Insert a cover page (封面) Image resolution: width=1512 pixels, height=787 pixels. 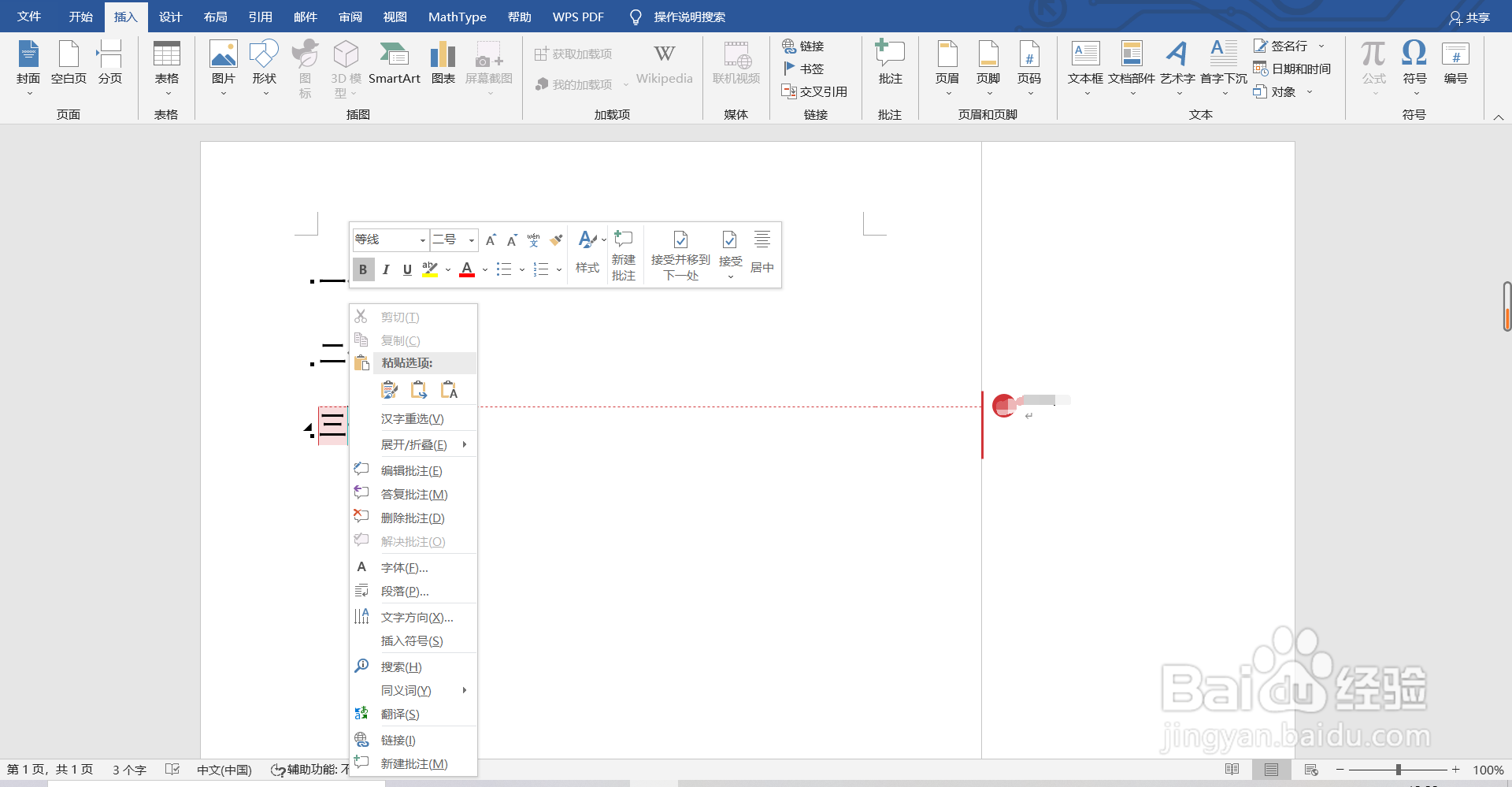point(28,67)
